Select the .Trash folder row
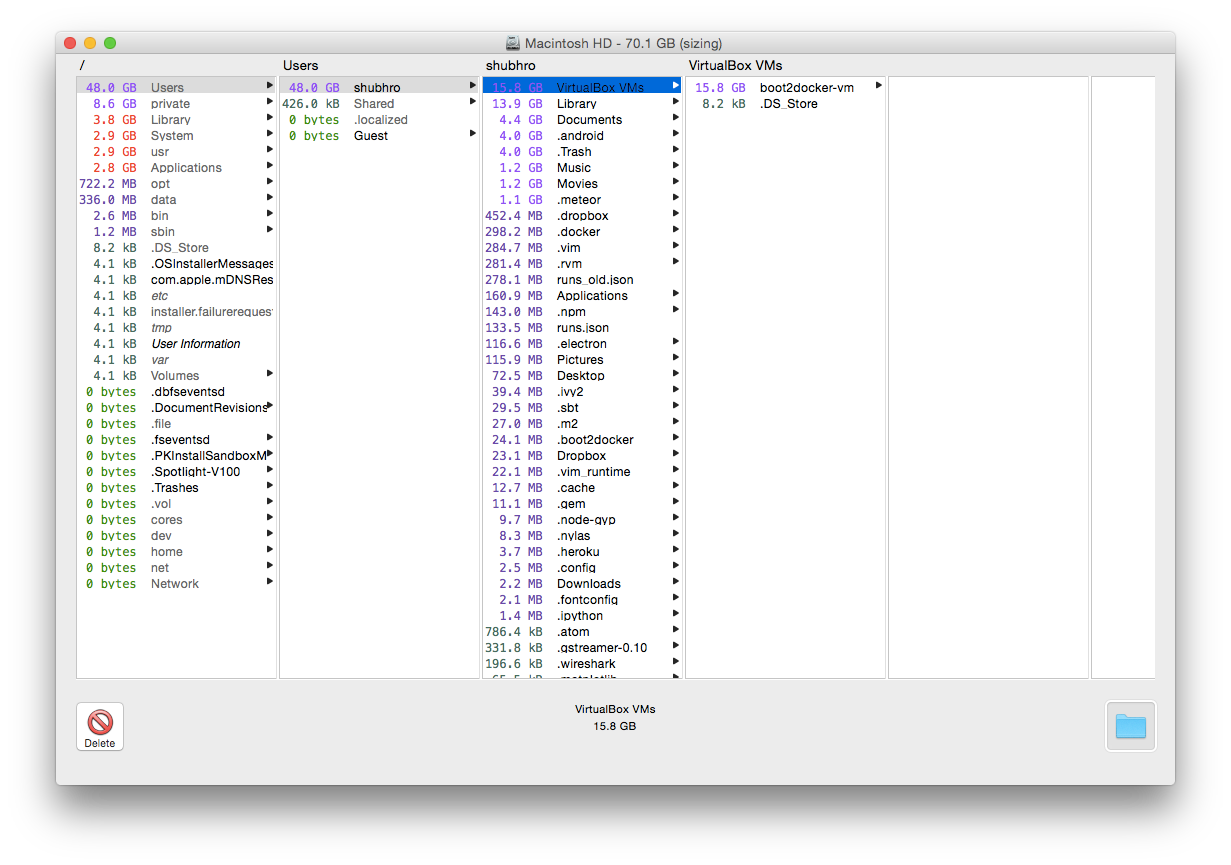Viewport: 1231px width, 865px height. tap(574, 152)
